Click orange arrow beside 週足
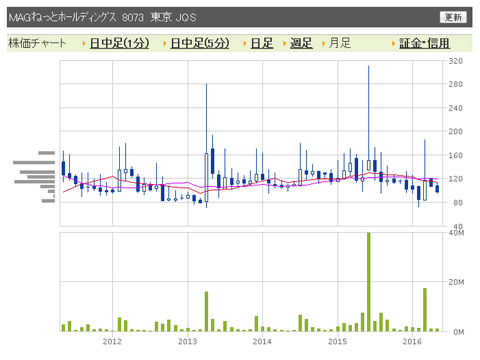Viewport: 480px width, 360px height. (x=284, y=43)
